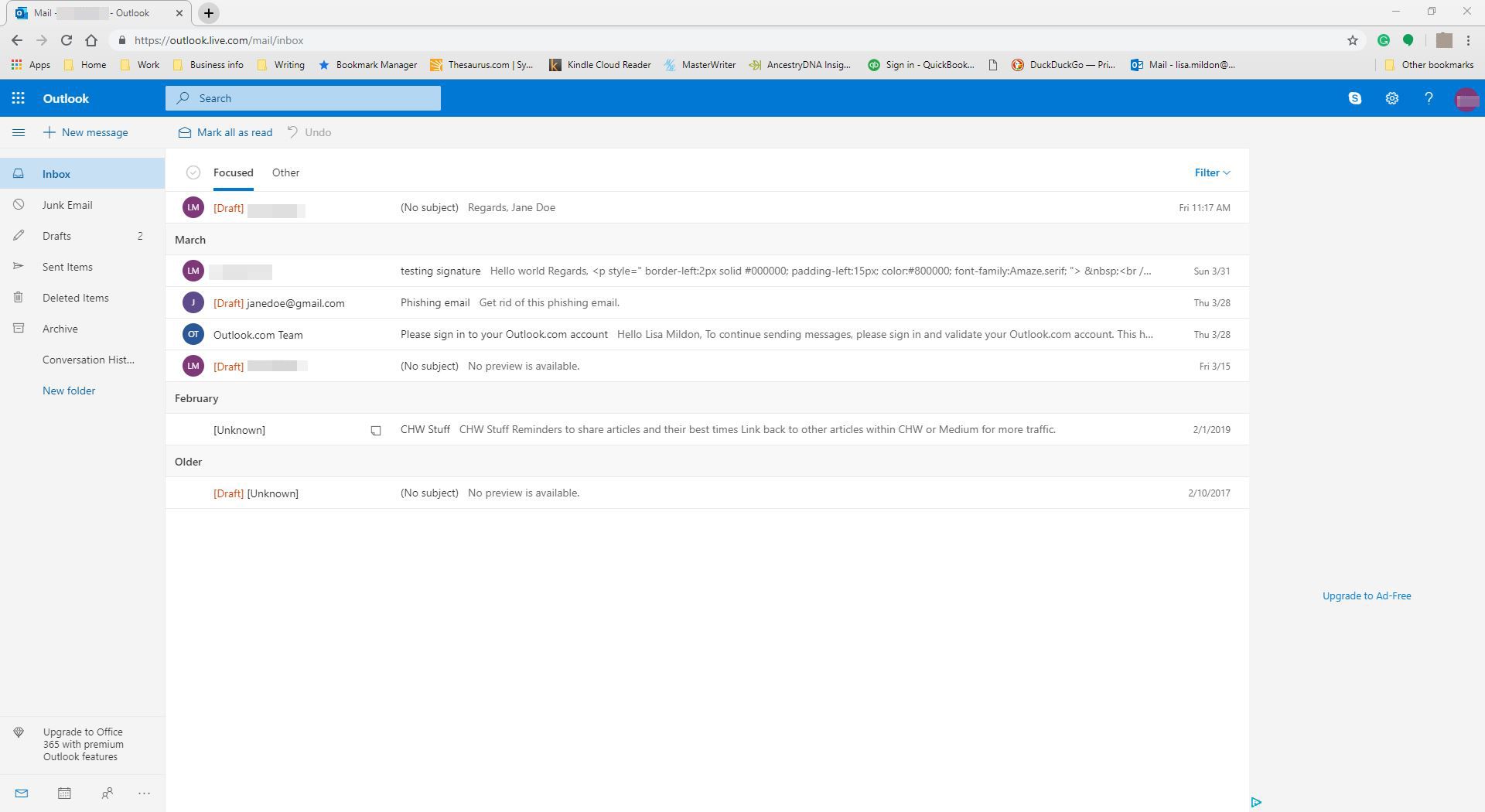Open DuckDuckGo bookmark
Viewport: 1485px width, 812px height.
click(x=1063, y=65)
